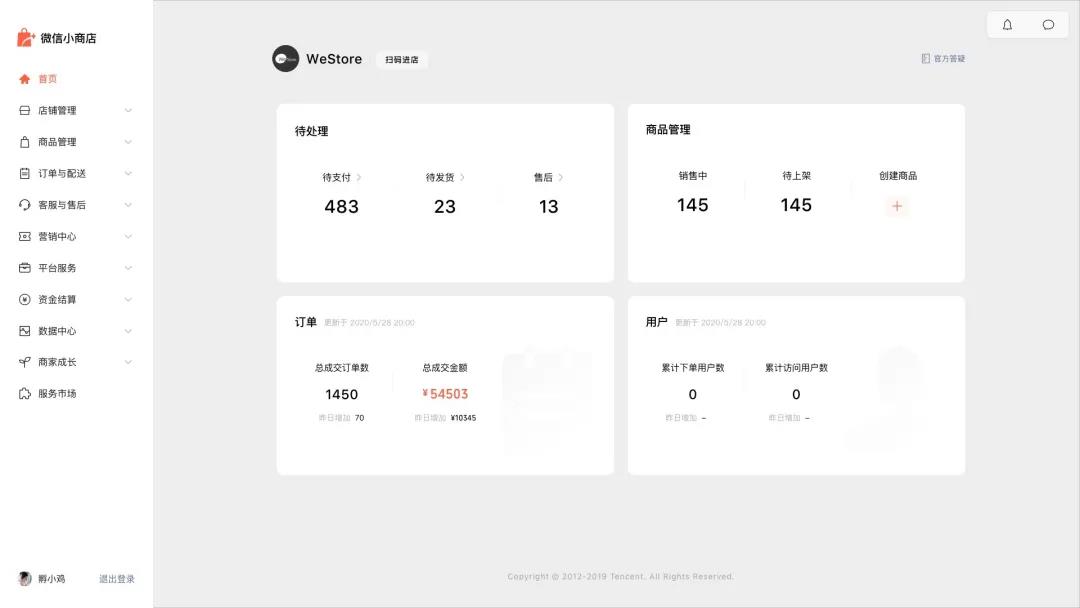Viewport: 1080px width, 608px height.
Task: Click the 创建商品 label
Action: point(897,176)
